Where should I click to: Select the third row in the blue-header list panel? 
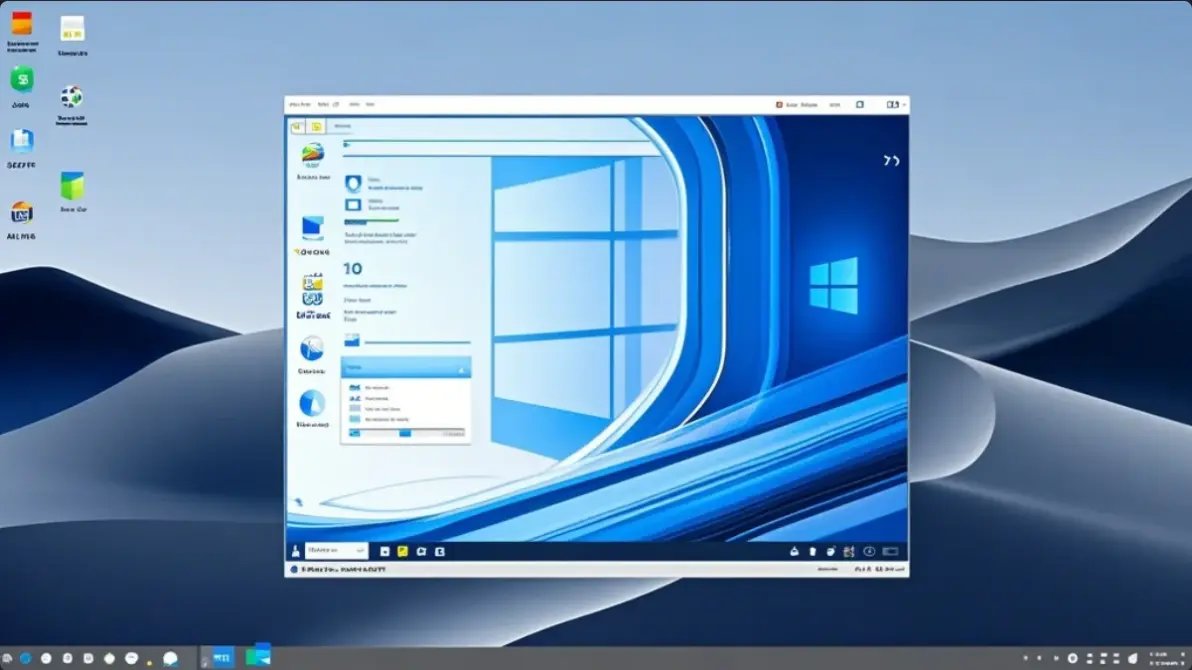[x=405, y=409]
